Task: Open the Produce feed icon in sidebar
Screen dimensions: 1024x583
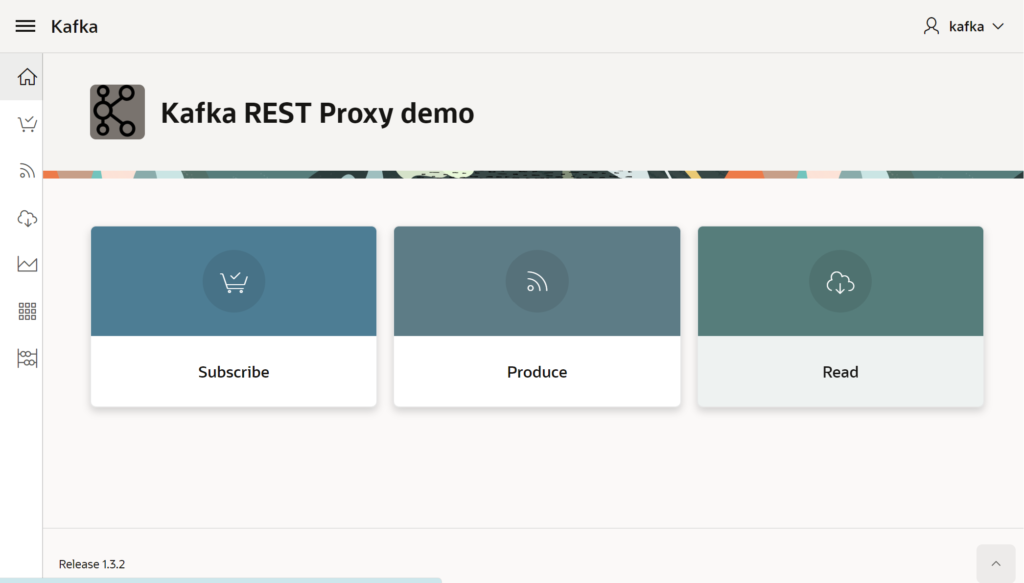Action: click(x=27, y=171)
